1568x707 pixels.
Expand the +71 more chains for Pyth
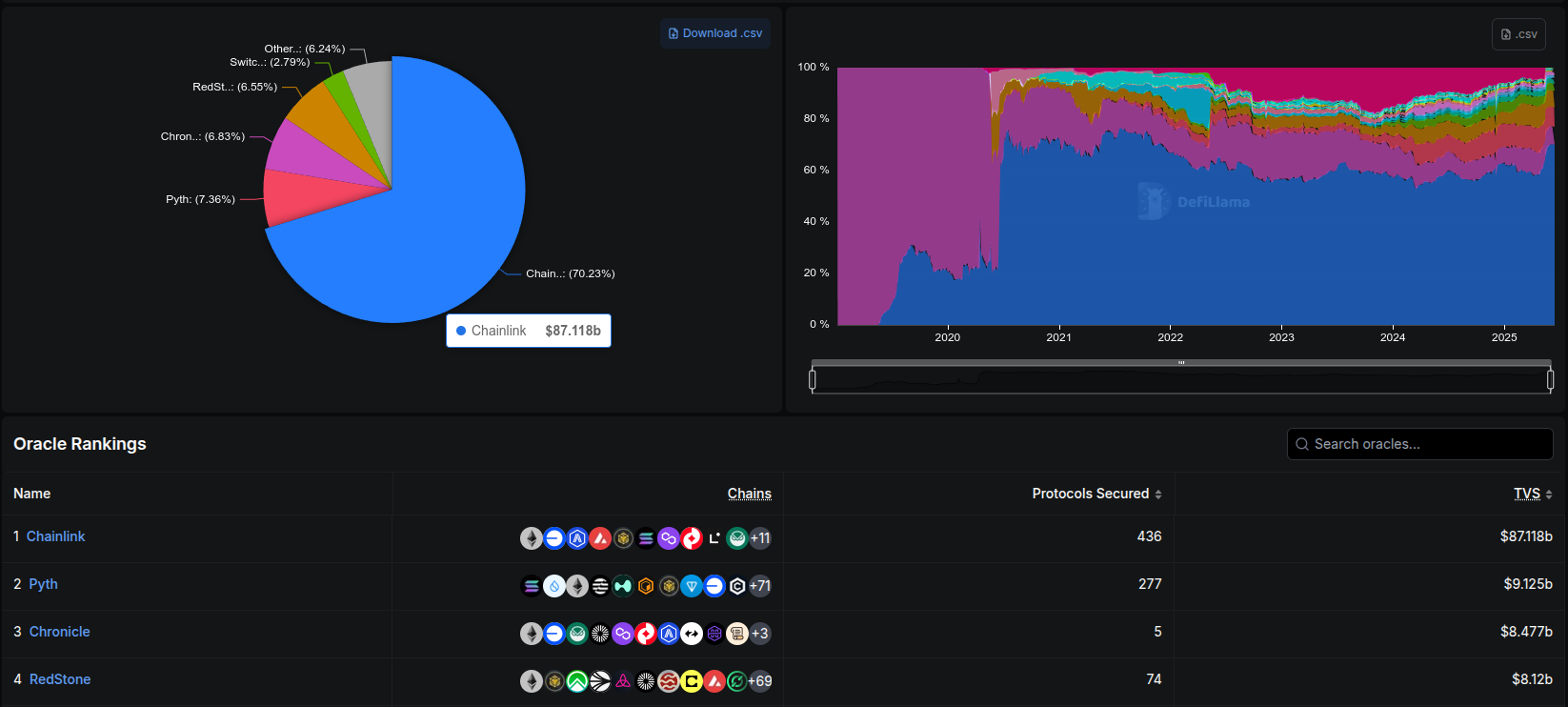tap(760, 586)
